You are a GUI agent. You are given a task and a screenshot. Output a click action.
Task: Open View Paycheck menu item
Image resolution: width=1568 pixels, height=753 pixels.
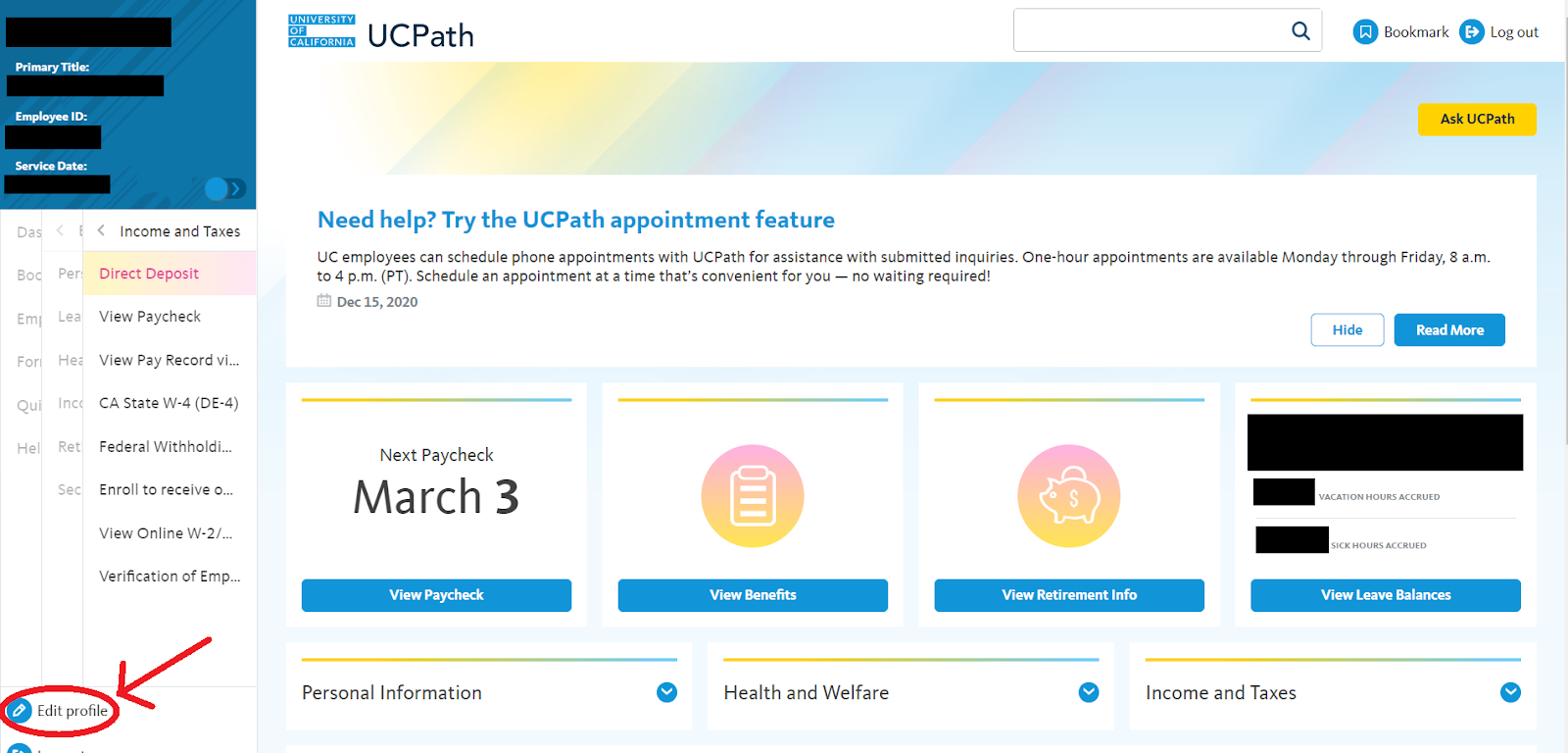tap(150, 317)
